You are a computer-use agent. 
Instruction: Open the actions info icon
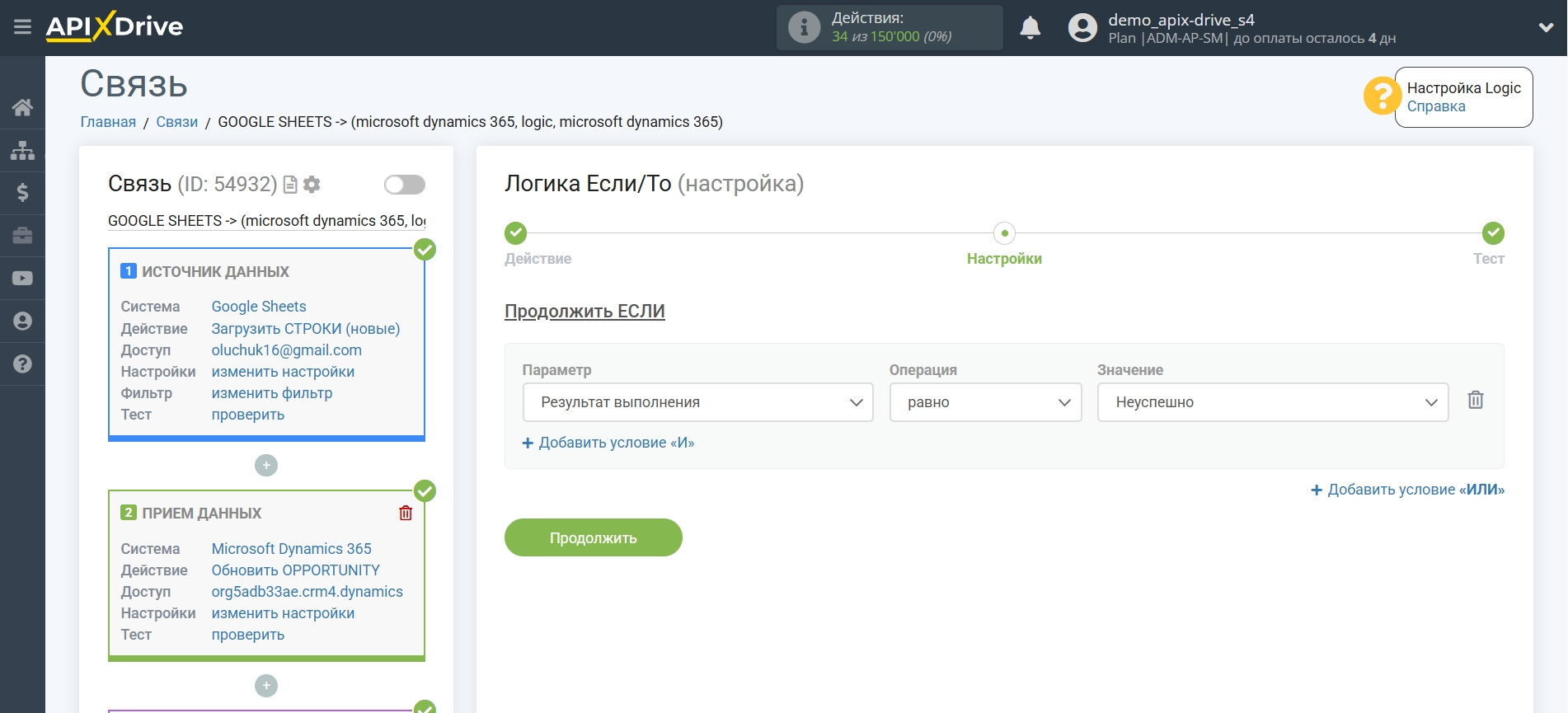[x=804, y=27]
